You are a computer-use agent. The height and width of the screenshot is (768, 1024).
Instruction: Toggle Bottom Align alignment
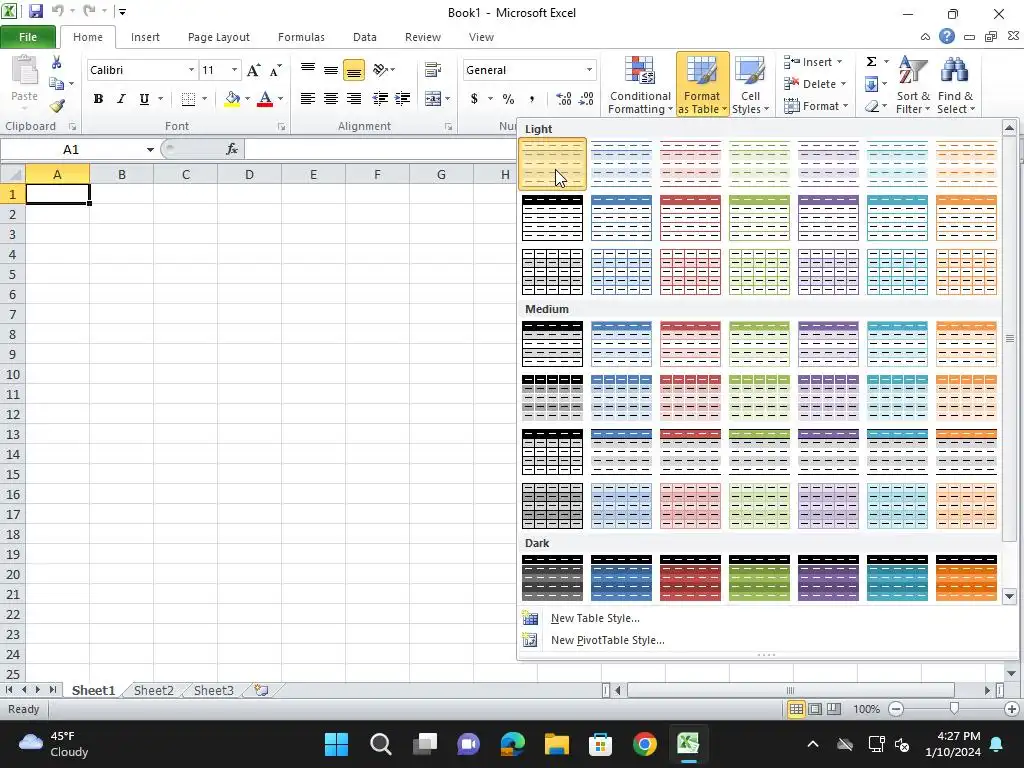[353, 70]
